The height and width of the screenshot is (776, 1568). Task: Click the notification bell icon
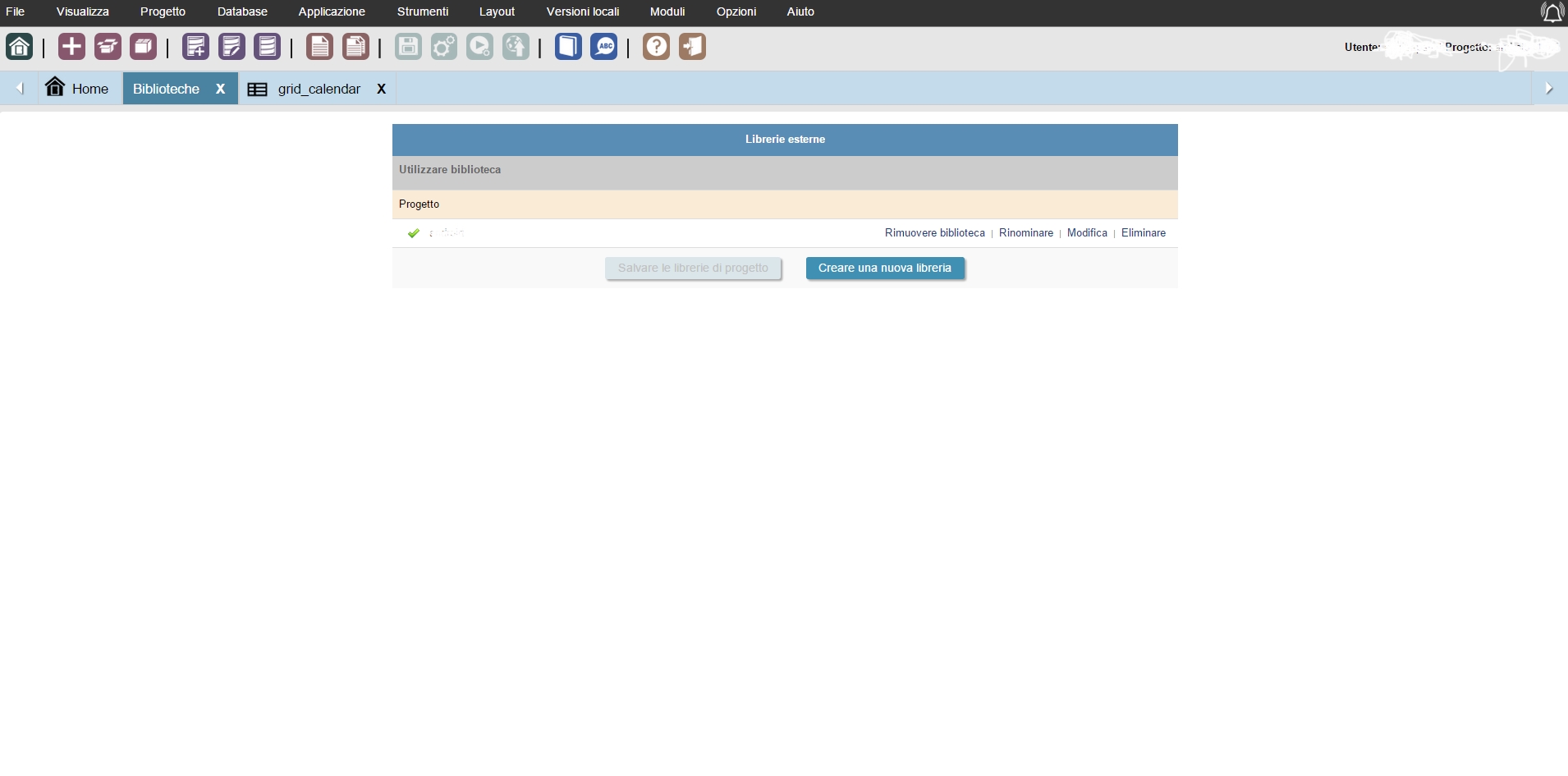[x=1552, y=12]
